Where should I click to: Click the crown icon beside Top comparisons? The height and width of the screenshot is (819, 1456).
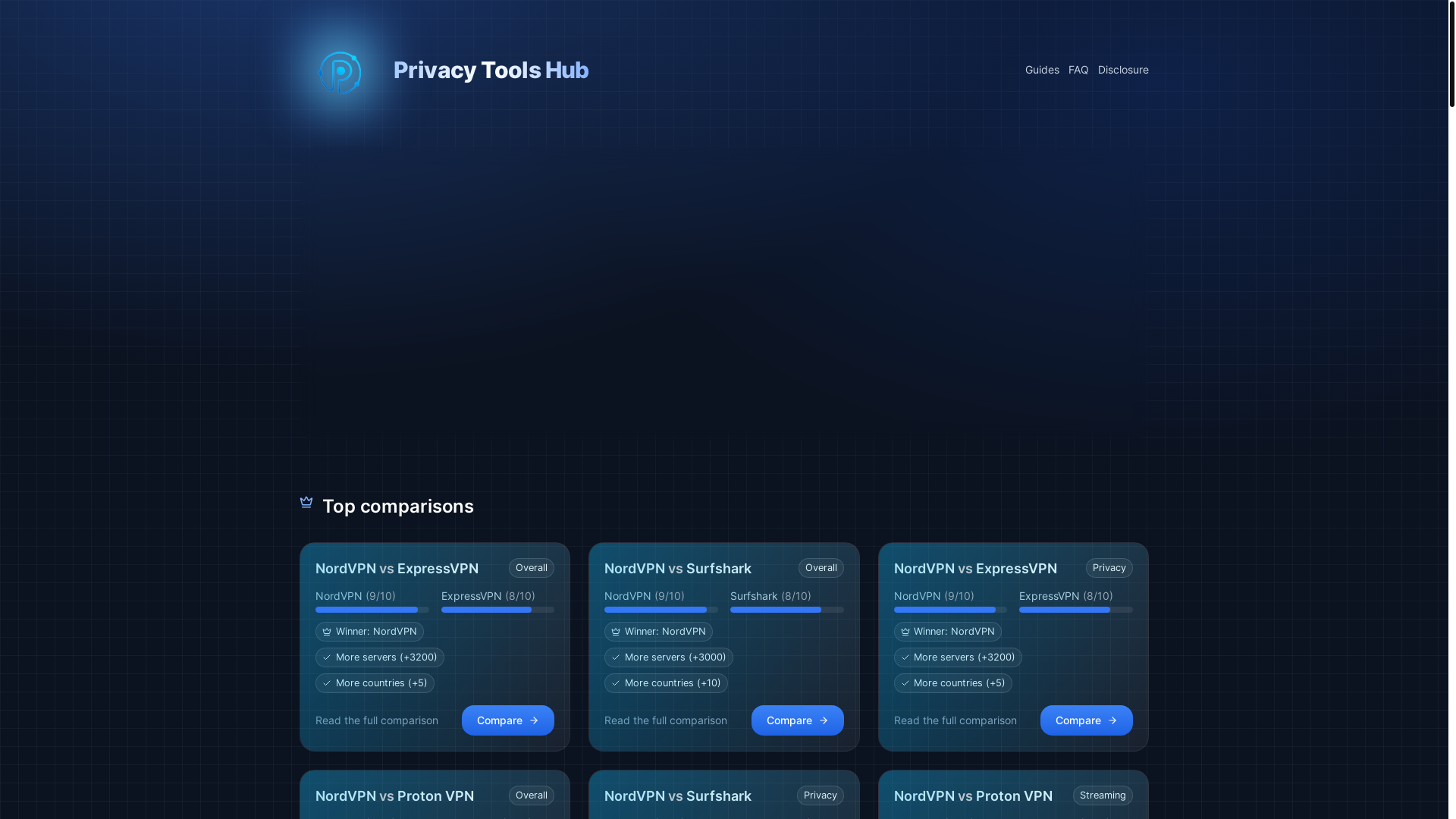(306, 502)
